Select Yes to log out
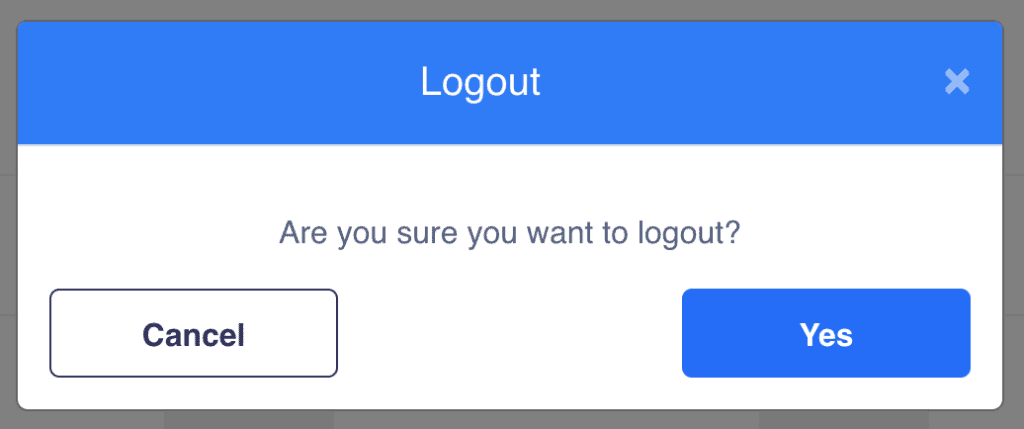This screenshot has width=1024, height=429. coord(826,333)
